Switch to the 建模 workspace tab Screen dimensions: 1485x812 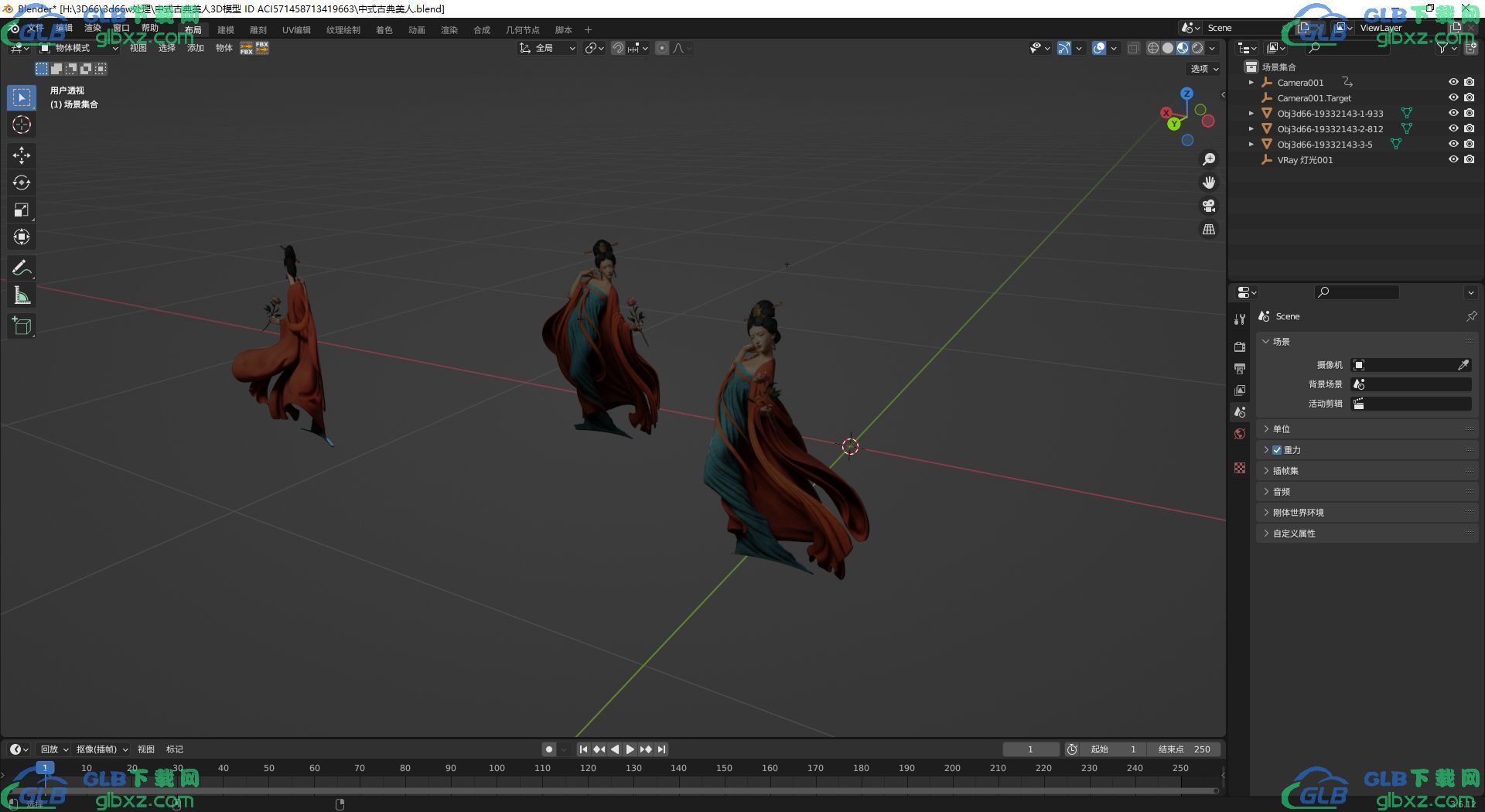226,30
